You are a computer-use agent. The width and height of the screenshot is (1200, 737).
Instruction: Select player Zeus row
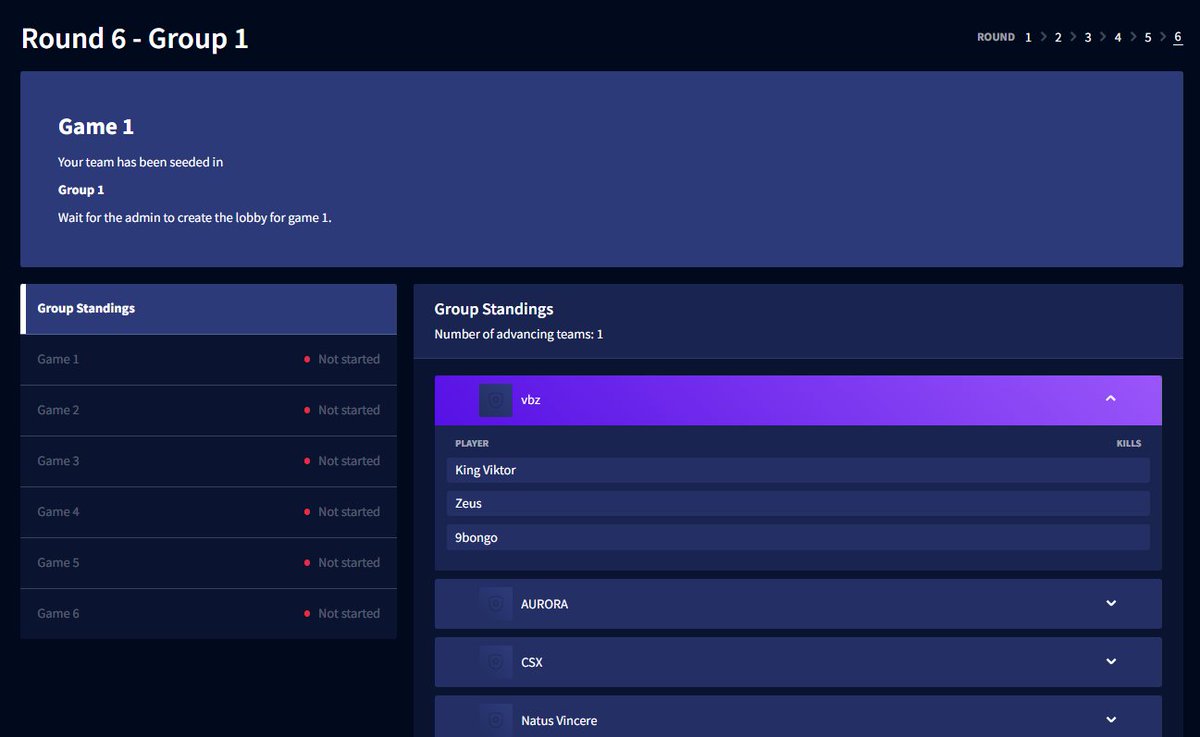798,504
